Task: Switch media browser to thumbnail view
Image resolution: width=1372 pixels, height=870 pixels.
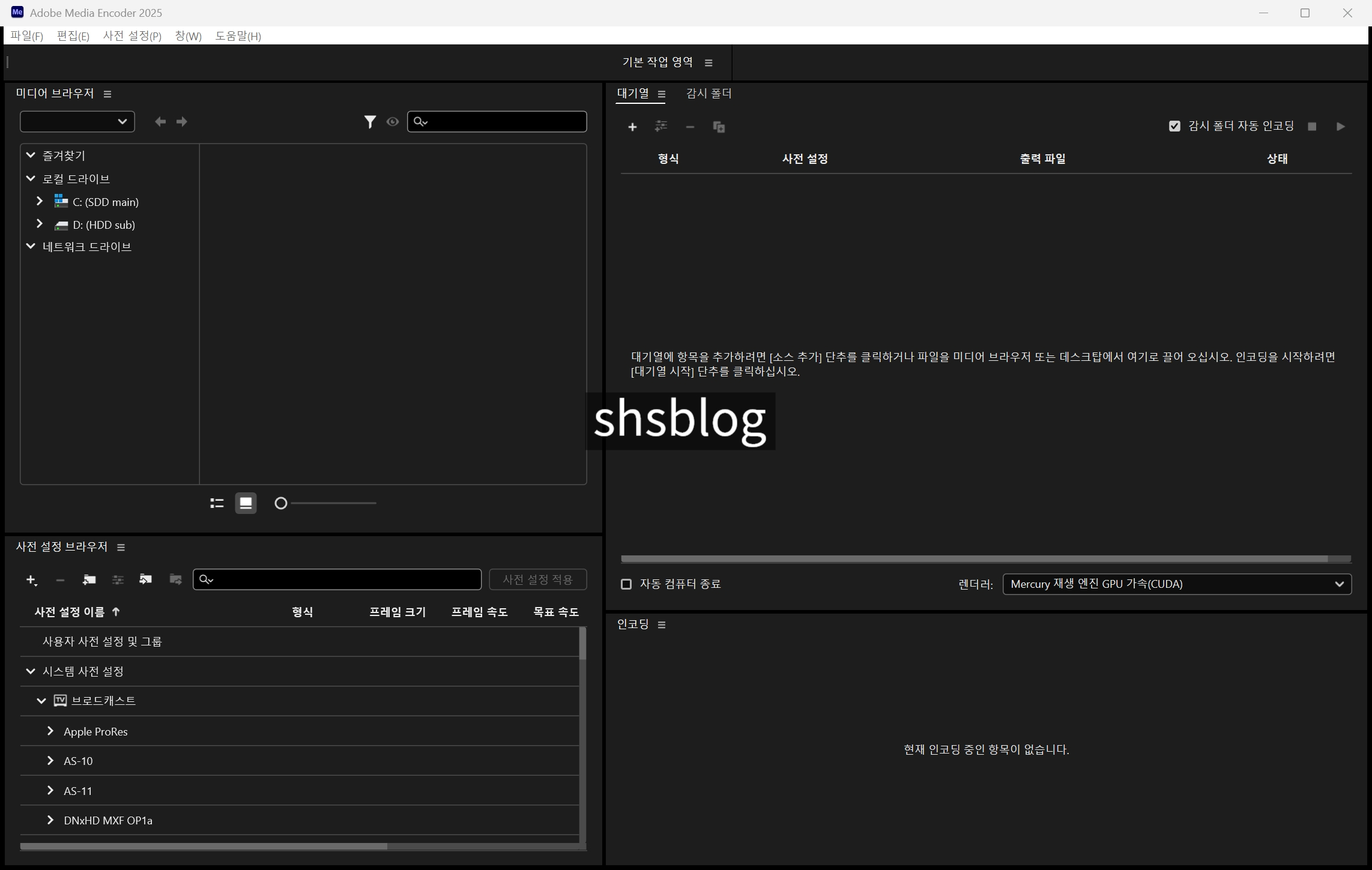Action: [246, 503]
